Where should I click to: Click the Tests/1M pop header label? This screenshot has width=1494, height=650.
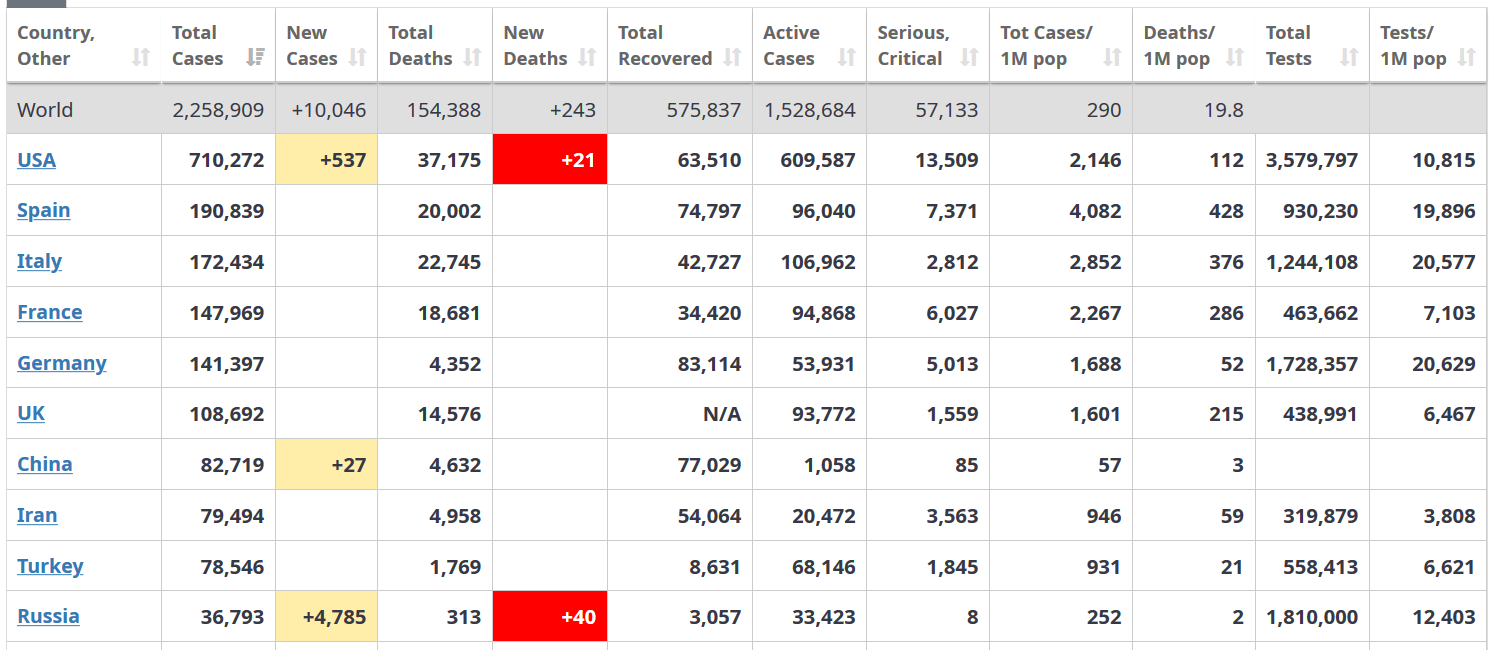click(x=1413, y=46)
